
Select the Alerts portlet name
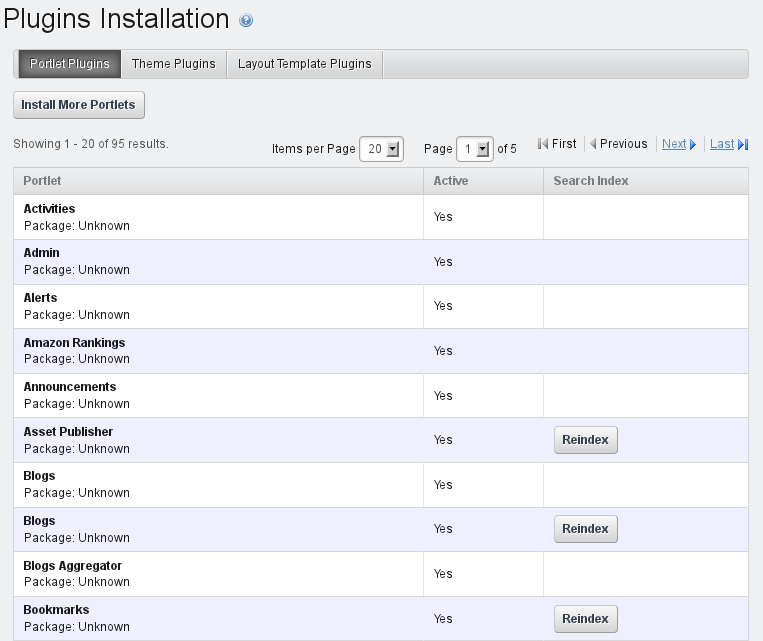[40, 298]
